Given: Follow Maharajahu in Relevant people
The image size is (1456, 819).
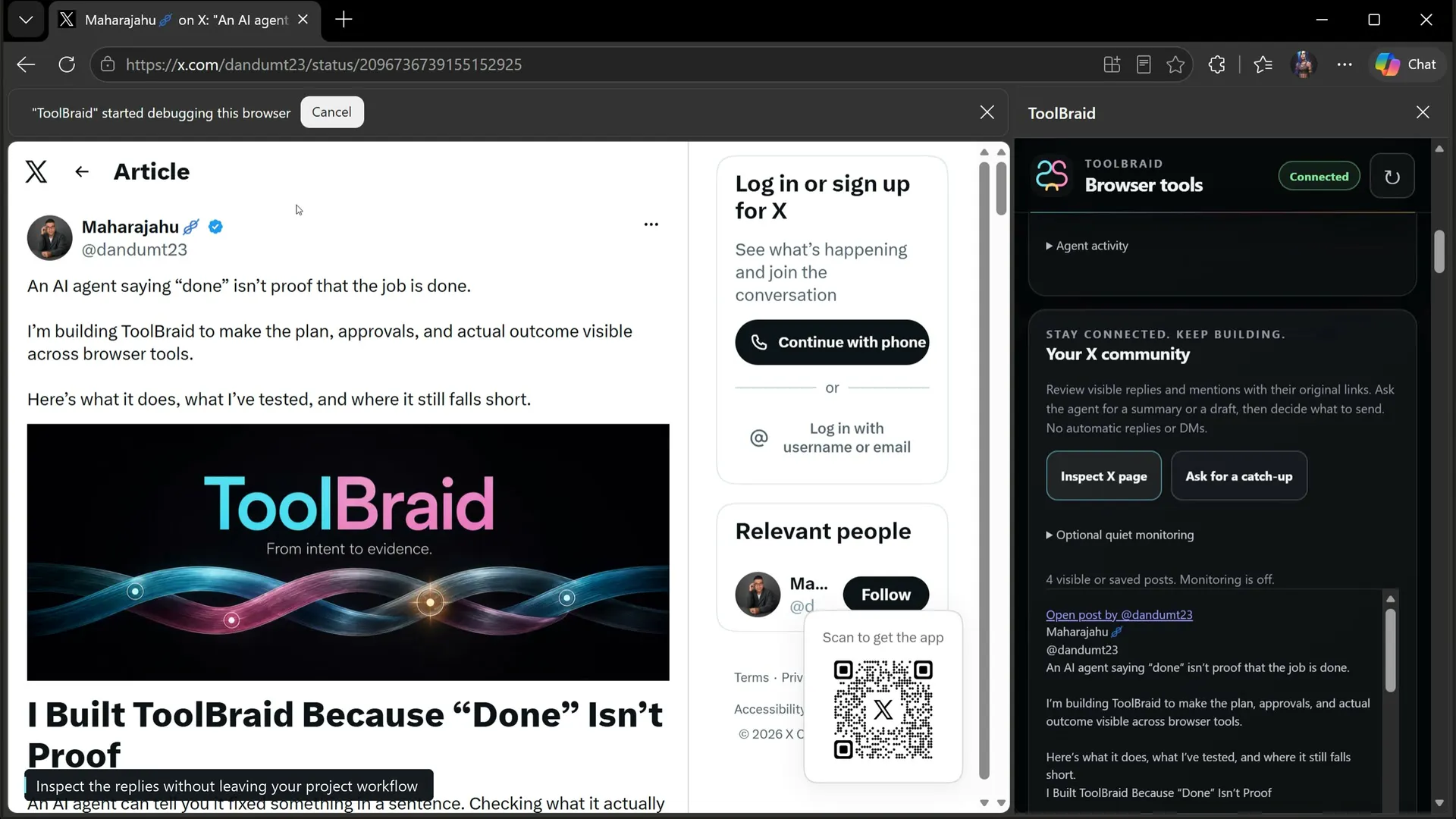Looking at the screenshot, I should [886, 595].
